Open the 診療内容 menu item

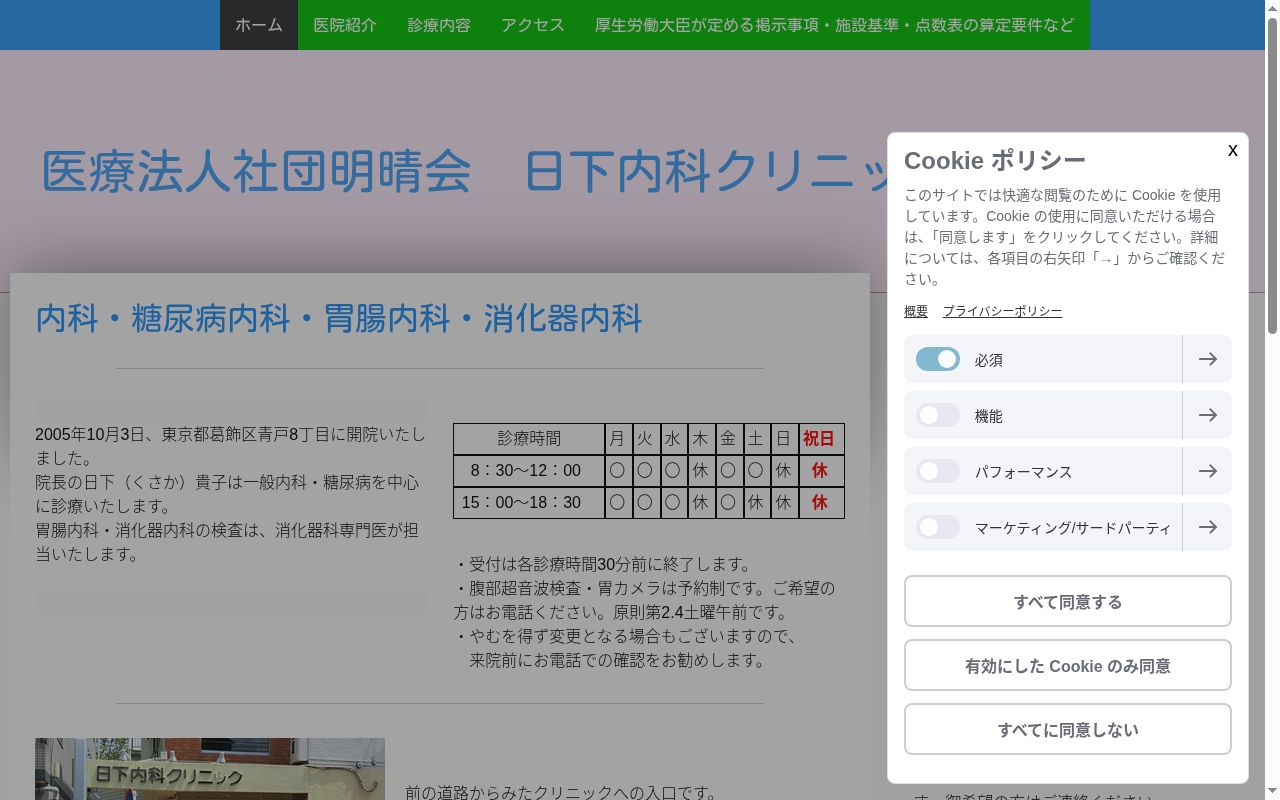pos(439,25)
